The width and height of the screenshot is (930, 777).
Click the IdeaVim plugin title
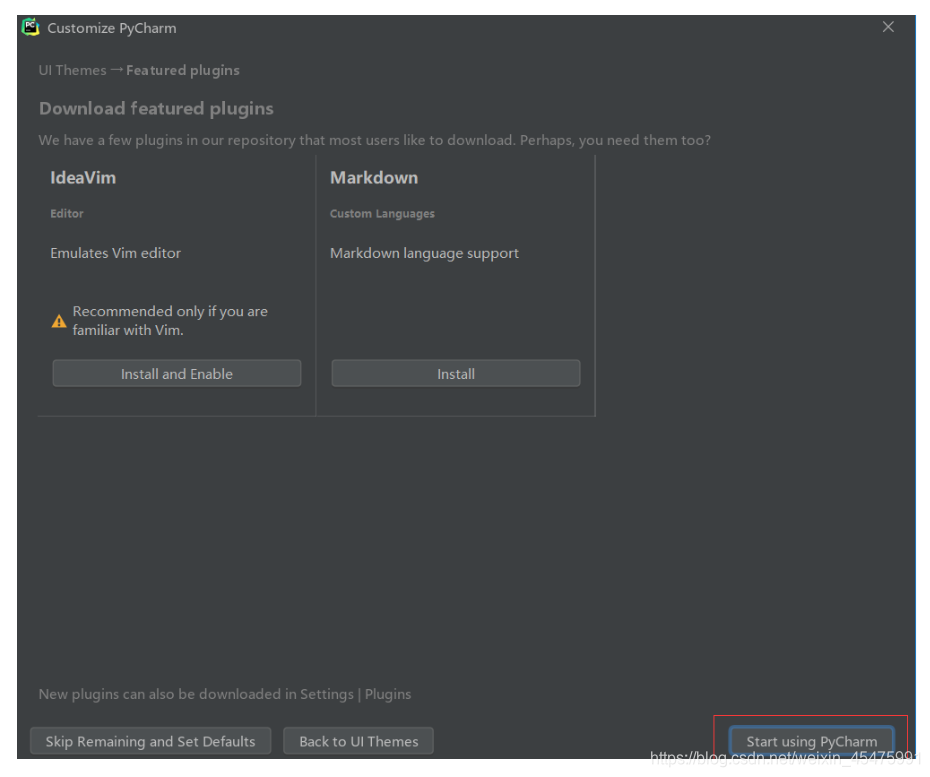click(x=83, y=177)
